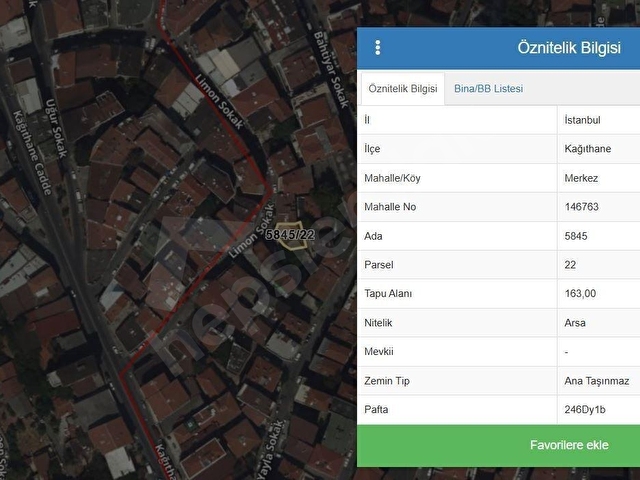The image size is (640, 480).
Task: Click the Tapu Alanı label
Action: (x=388, y=293)
